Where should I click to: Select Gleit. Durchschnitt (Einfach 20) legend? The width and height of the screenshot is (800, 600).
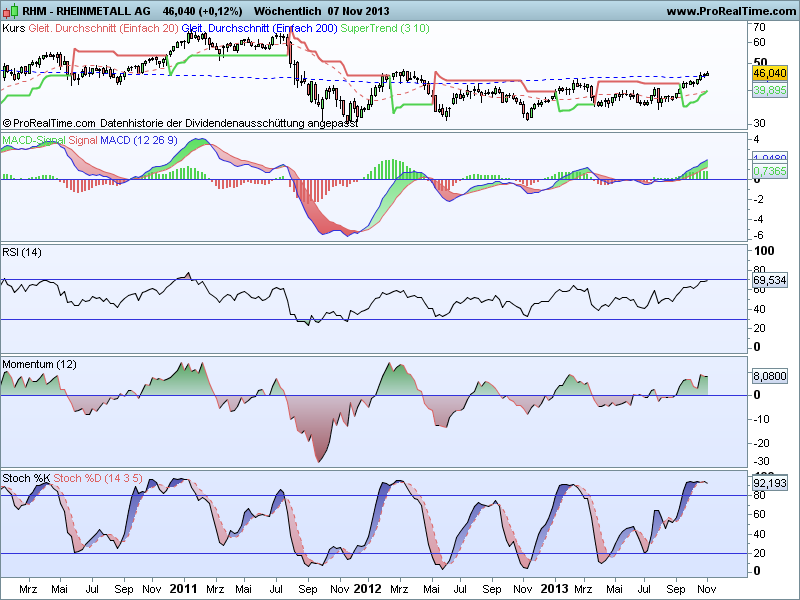pos(103,28)
